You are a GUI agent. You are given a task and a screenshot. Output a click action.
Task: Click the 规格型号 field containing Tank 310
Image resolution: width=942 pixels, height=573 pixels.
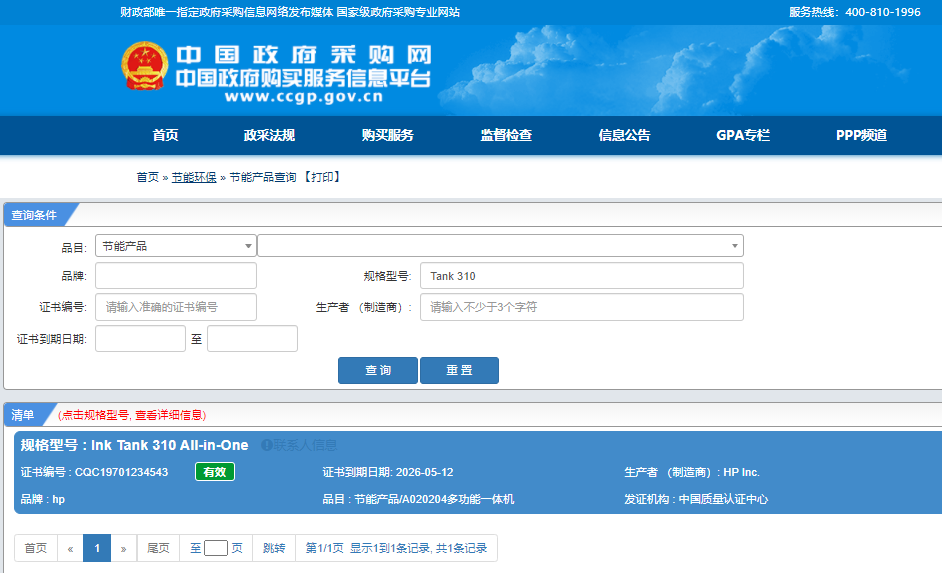582,276
